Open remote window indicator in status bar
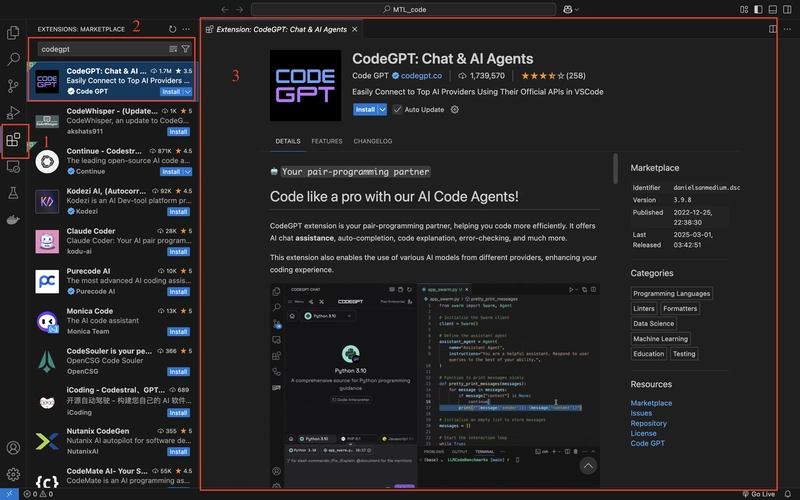This screenshot has width=800, height=500. click(x=9, y=494)
